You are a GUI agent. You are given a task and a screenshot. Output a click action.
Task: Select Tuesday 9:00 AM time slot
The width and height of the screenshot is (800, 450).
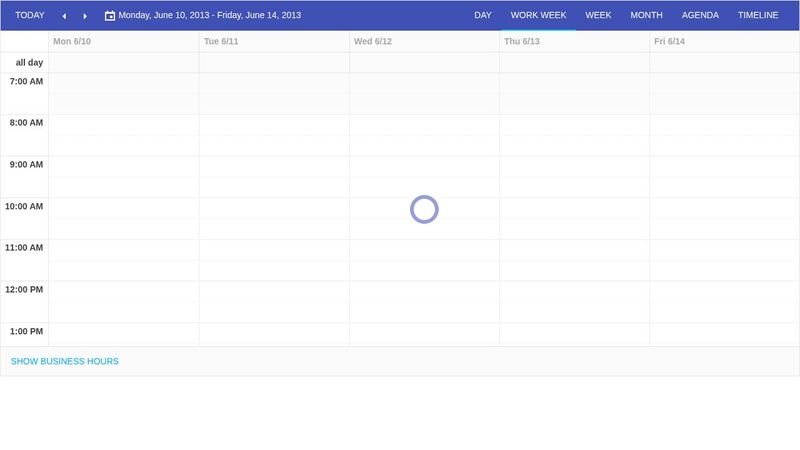click(x=274, y=166)
